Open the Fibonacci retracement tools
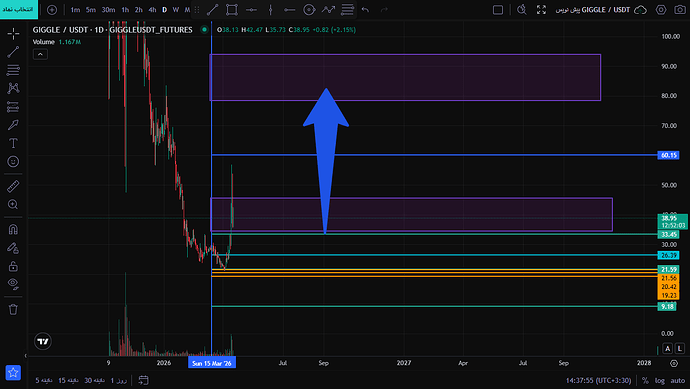The width and height of the screenshot is (690, 389). (13, 70)
